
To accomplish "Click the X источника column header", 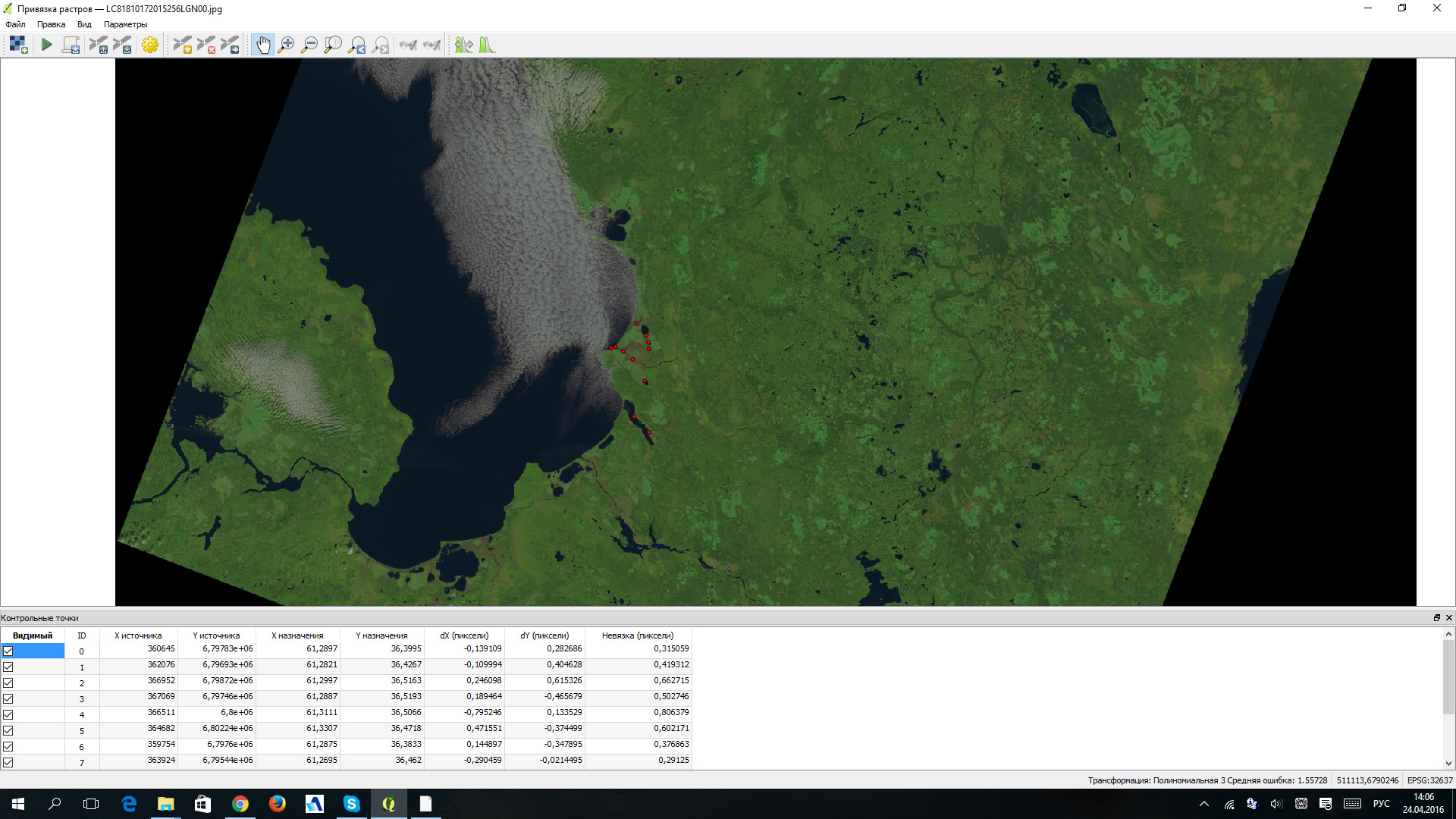I will tap(138, 635).
